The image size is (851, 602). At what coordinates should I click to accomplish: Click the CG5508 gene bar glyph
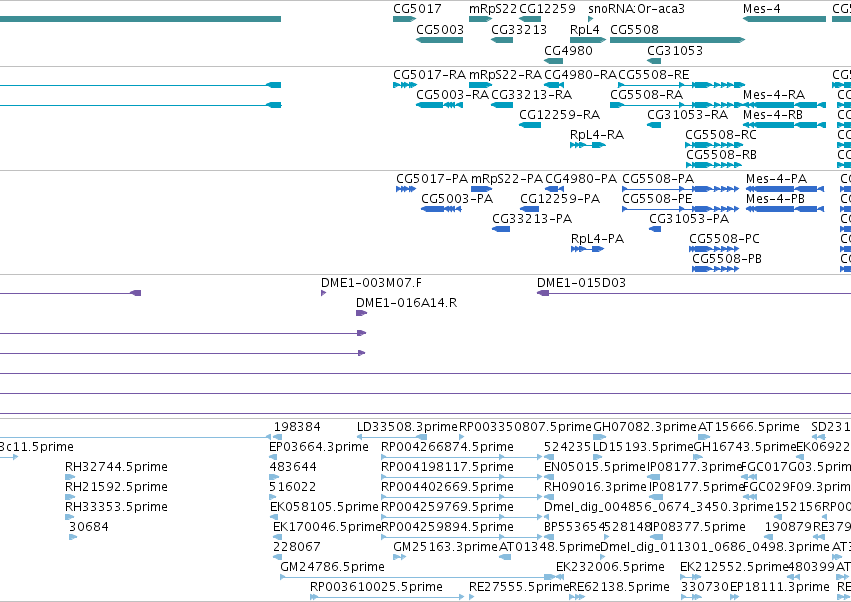click(677, 40)
